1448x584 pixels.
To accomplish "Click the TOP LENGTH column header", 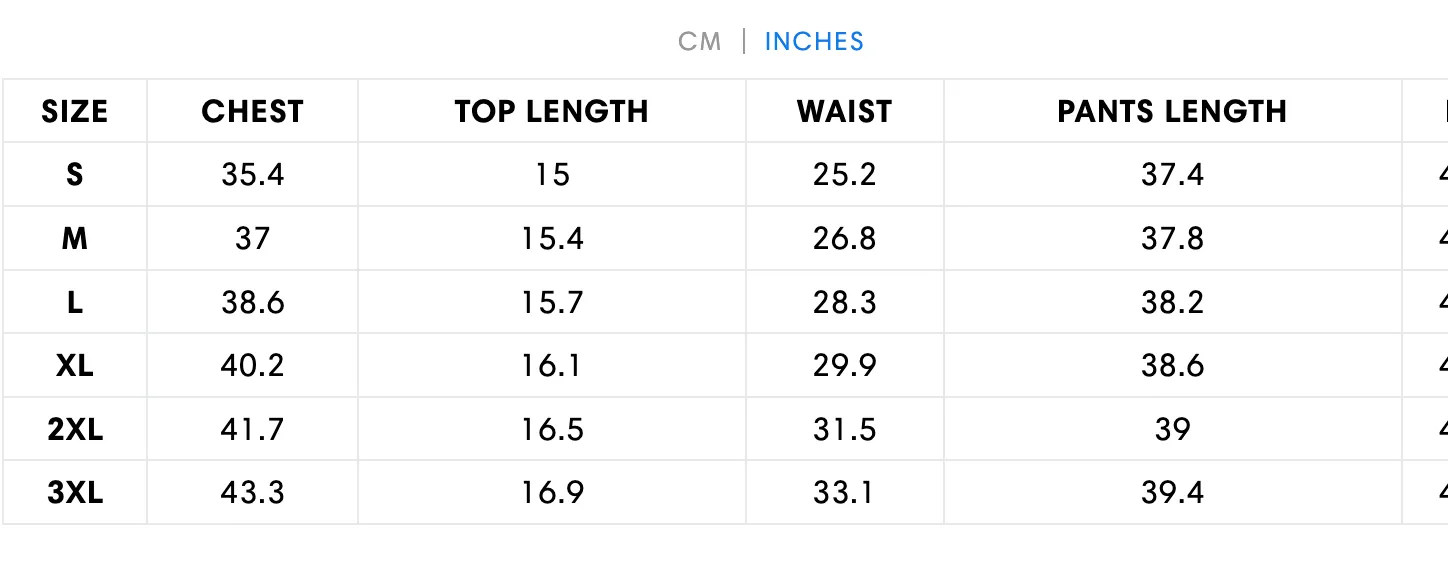I will 552,111.
